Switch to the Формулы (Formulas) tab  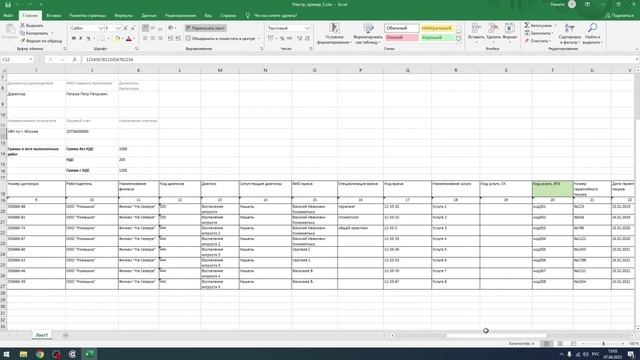[x=124, y=16]
